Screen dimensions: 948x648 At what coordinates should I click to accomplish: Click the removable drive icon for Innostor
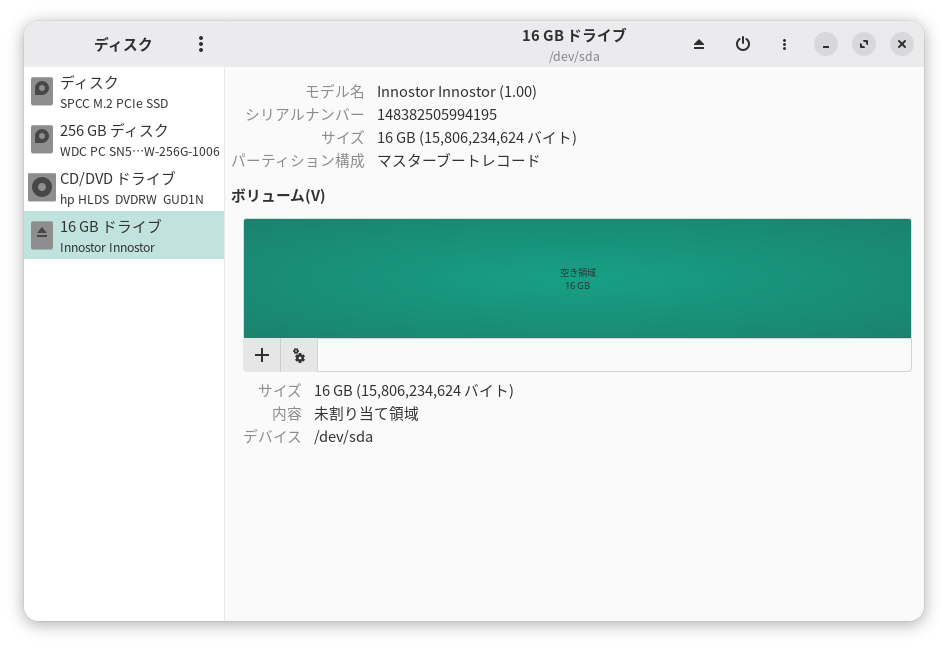42,236
